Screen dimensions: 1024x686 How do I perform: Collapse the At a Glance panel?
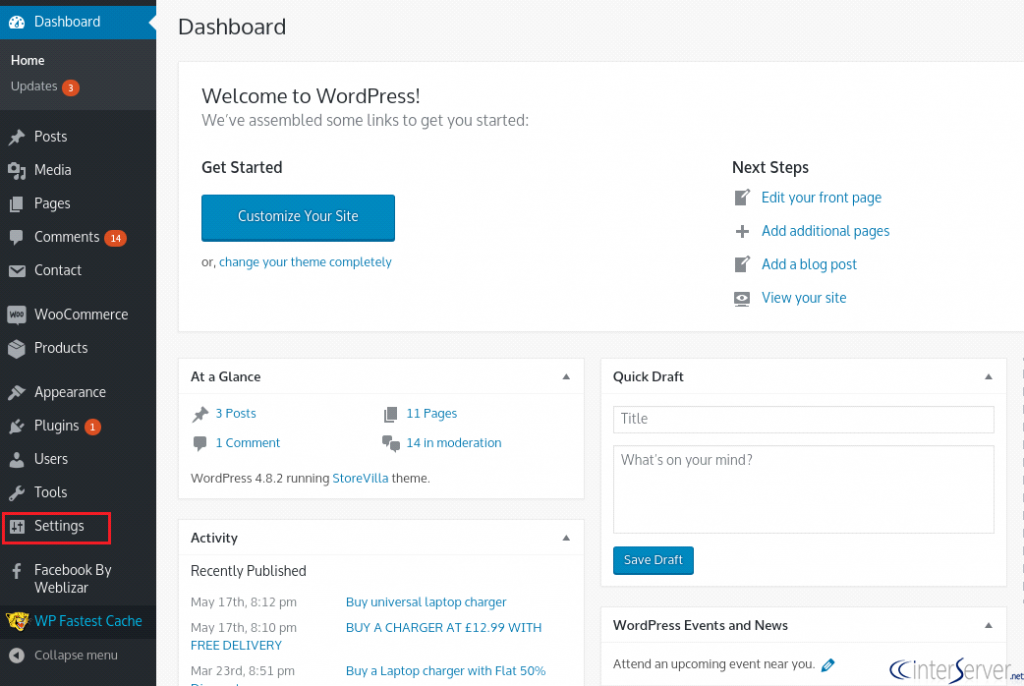(x=566, y=377)
